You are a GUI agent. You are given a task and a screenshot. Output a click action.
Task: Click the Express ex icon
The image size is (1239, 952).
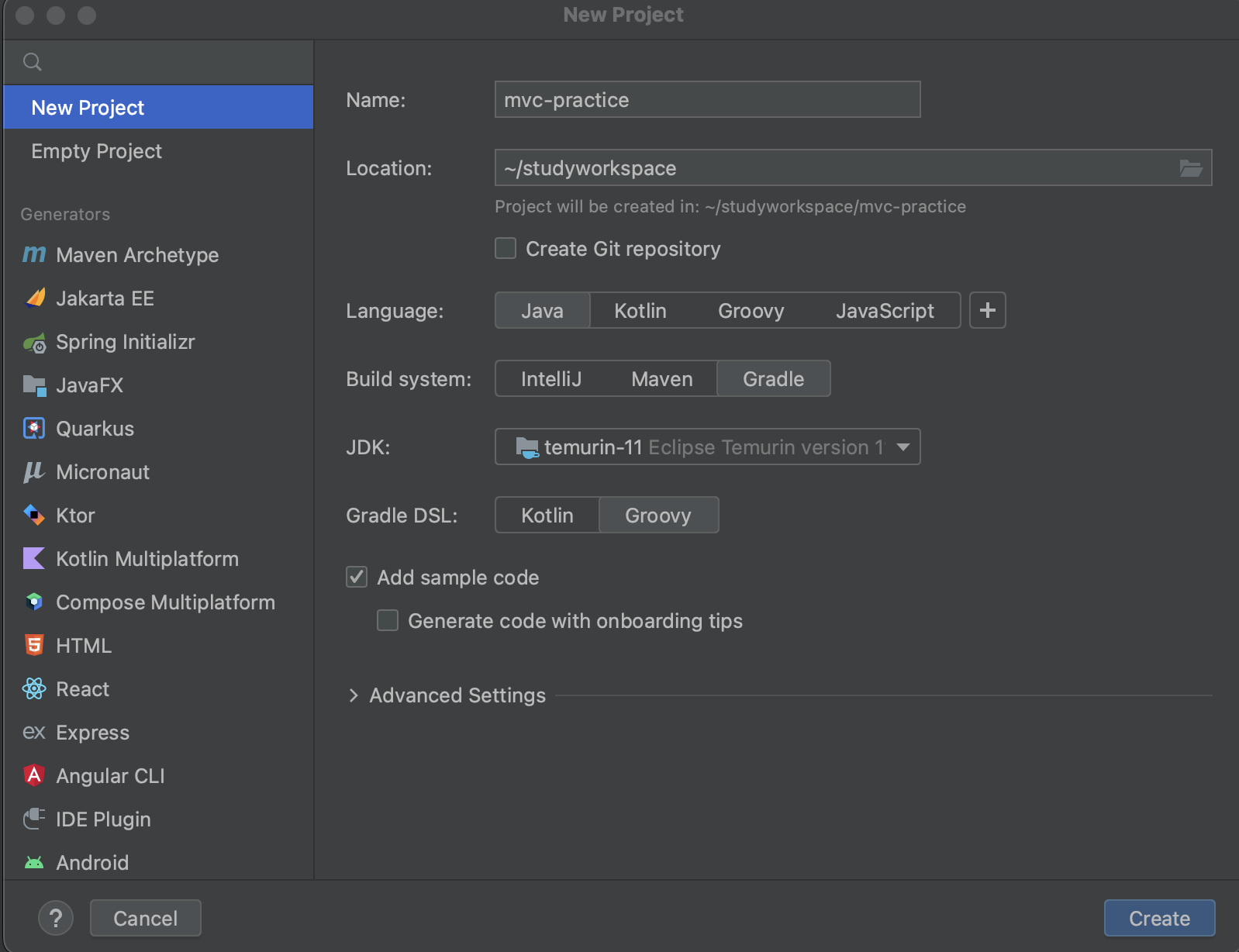point(34,732)
